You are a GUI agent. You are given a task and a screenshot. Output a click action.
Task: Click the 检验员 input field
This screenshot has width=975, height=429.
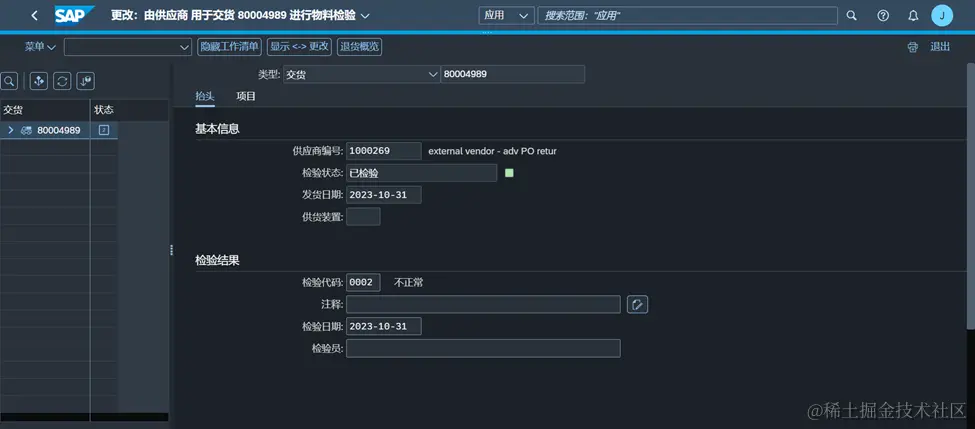click(483, 348)
